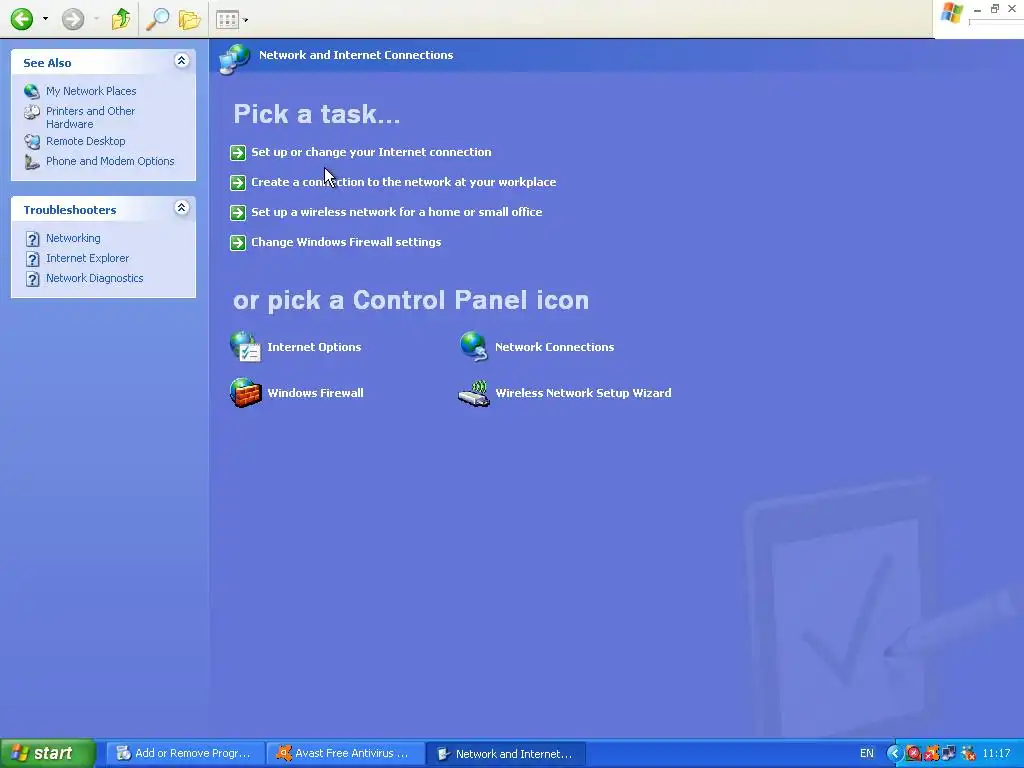This screenshot has height=768, width=1024.
Task: Click the Windows Firewall label
Action: coord(315,393)
